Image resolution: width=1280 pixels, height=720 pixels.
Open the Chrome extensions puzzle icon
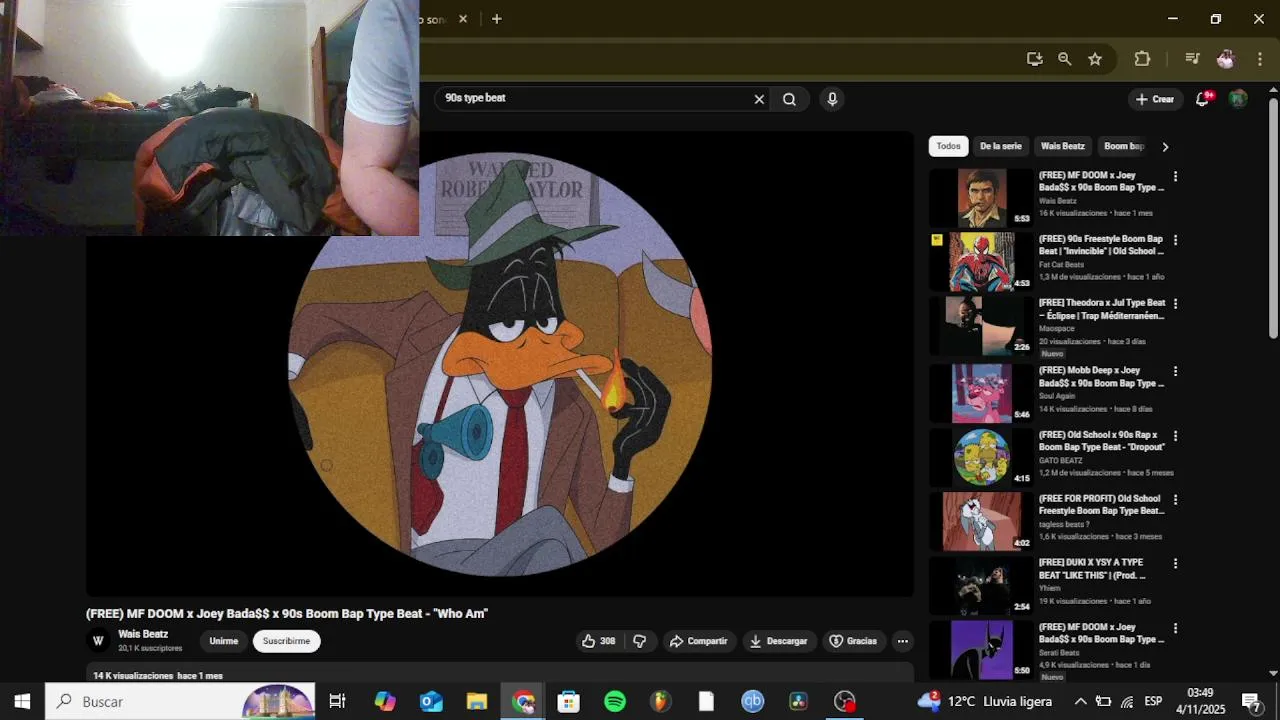(x=1142, y=59)
